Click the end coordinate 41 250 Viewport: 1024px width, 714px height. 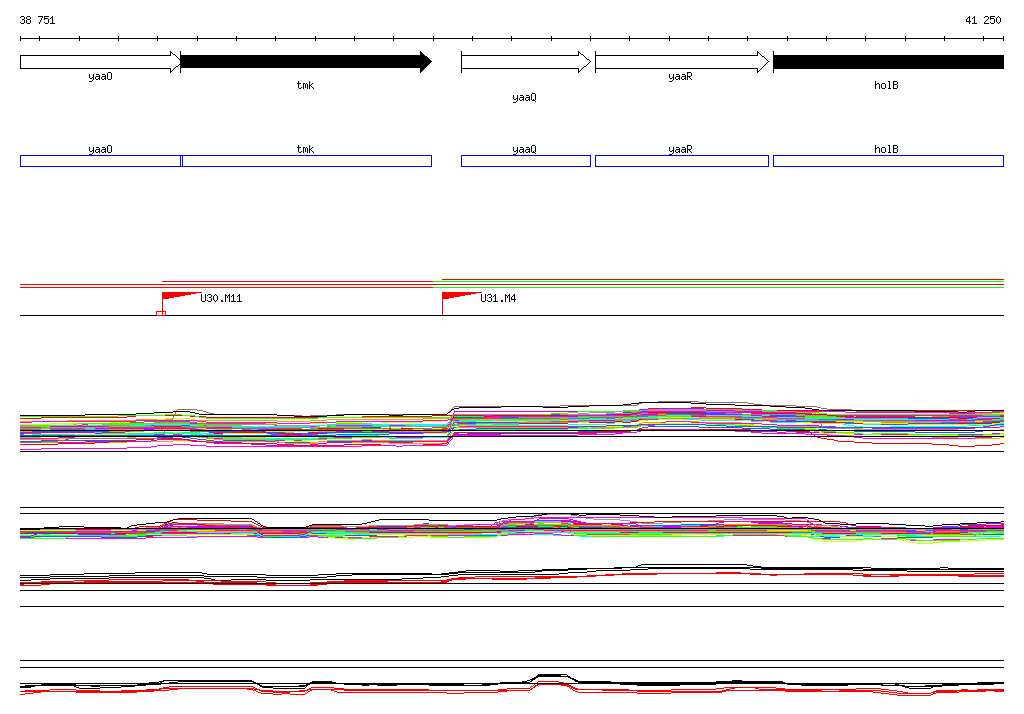point(983,20)
